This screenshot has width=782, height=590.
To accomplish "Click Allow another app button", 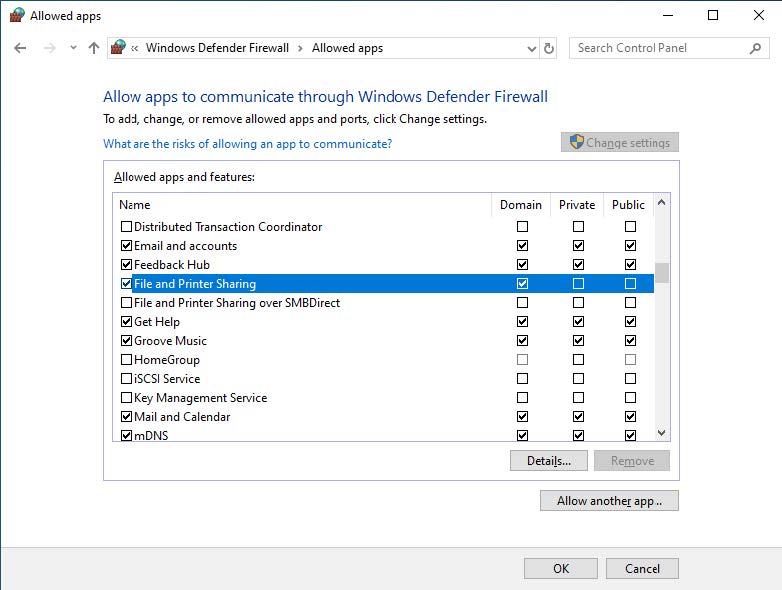I will tap(609, 501).
